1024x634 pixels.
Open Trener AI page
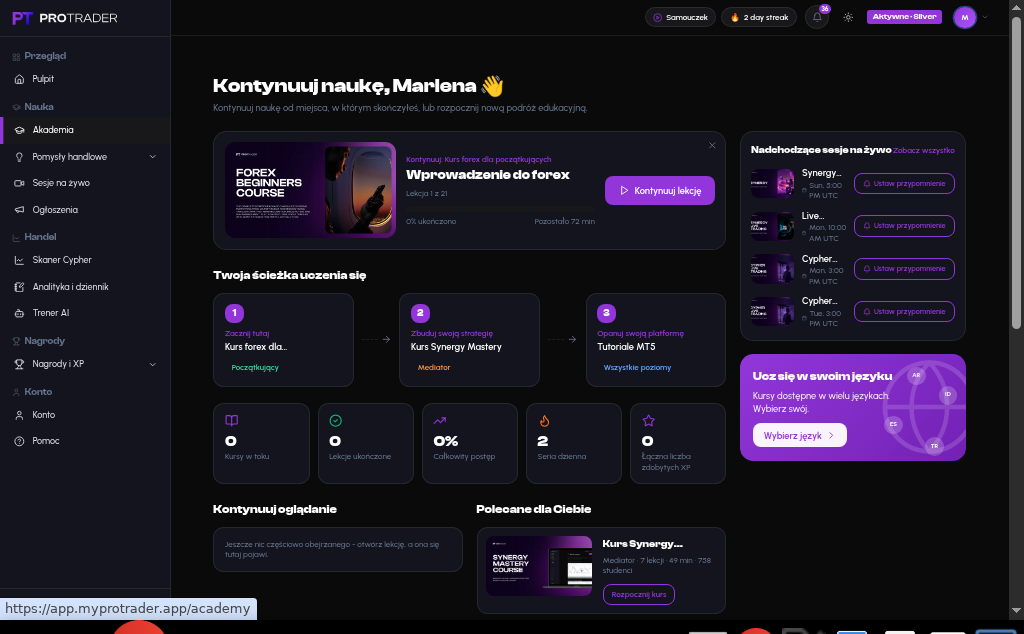[85, 313]
